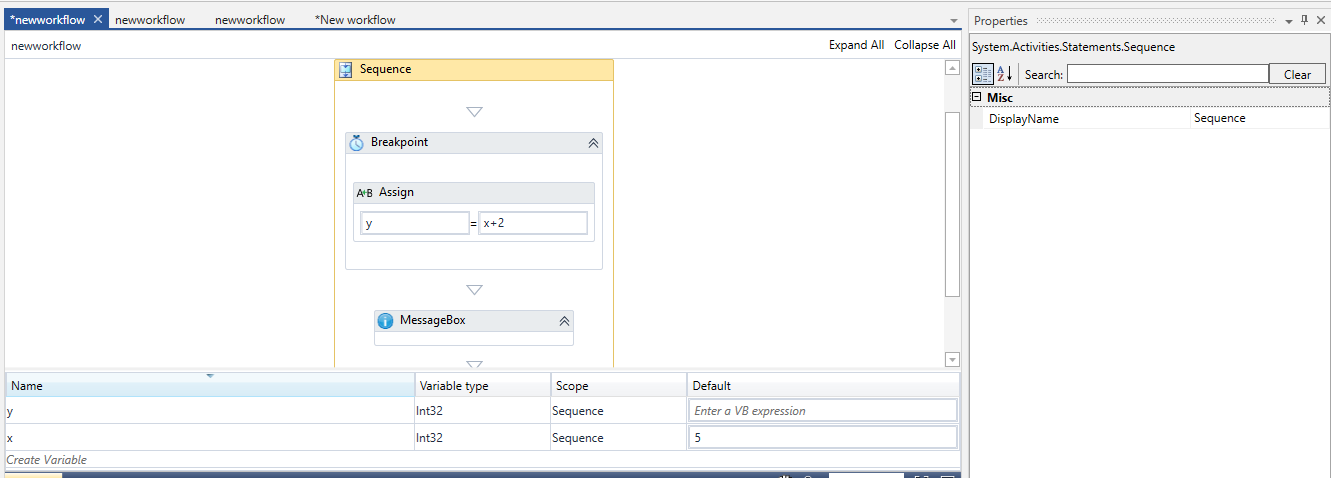Open the document tabs overflow dropdown
Viewport: 1331px width, 478px height.
pos(953,21)
